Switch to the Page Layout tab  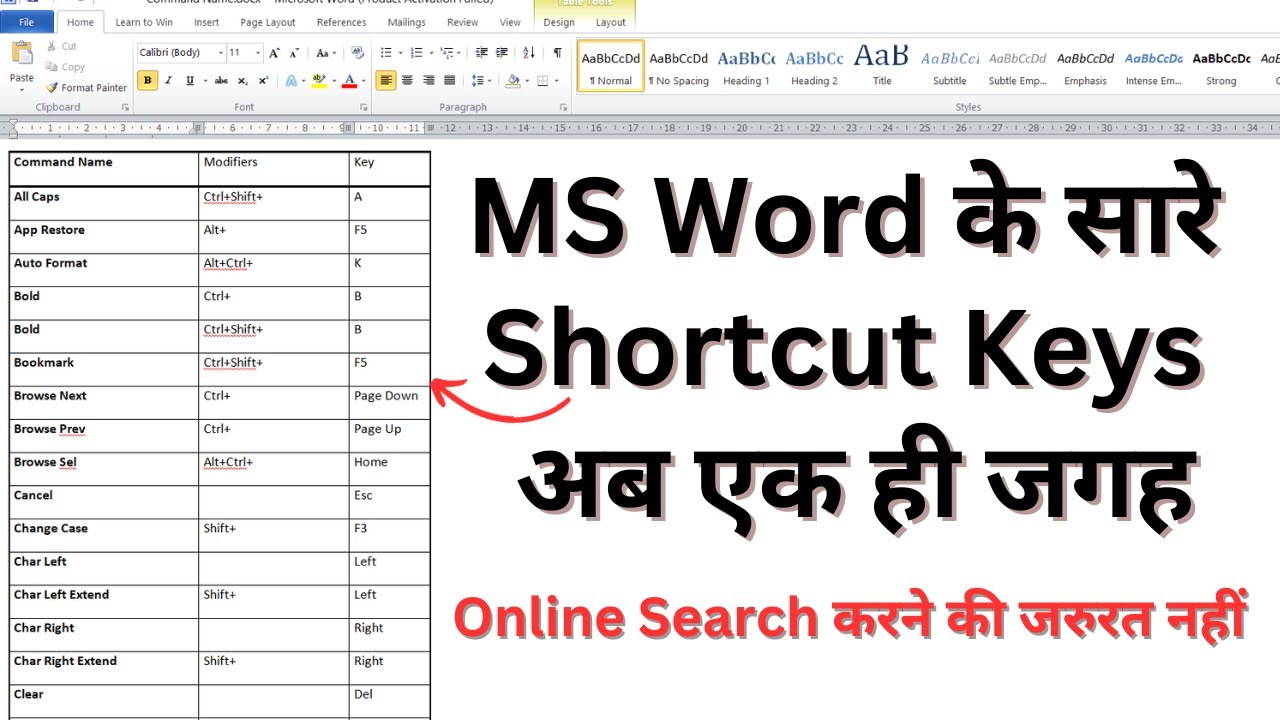(268, 22)
